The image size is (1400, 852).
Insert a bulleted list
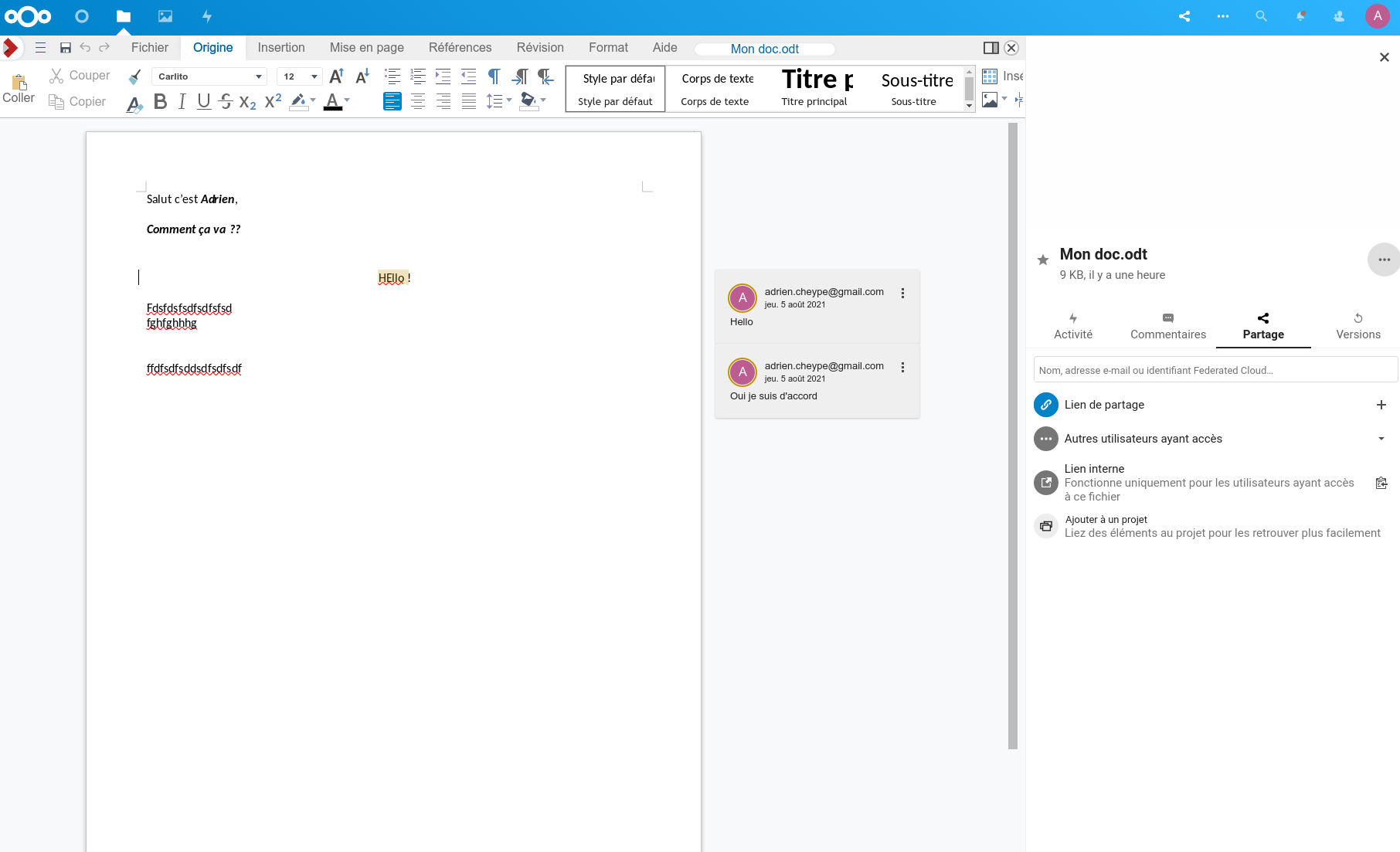392,76
